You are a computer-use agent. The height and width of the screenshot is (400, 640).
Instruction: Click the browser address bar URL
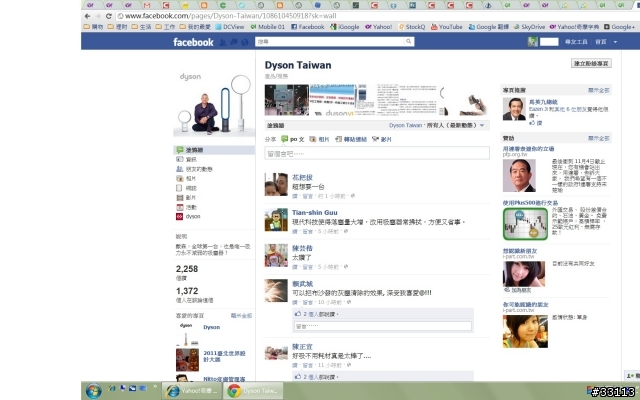[x=231, y=16]
